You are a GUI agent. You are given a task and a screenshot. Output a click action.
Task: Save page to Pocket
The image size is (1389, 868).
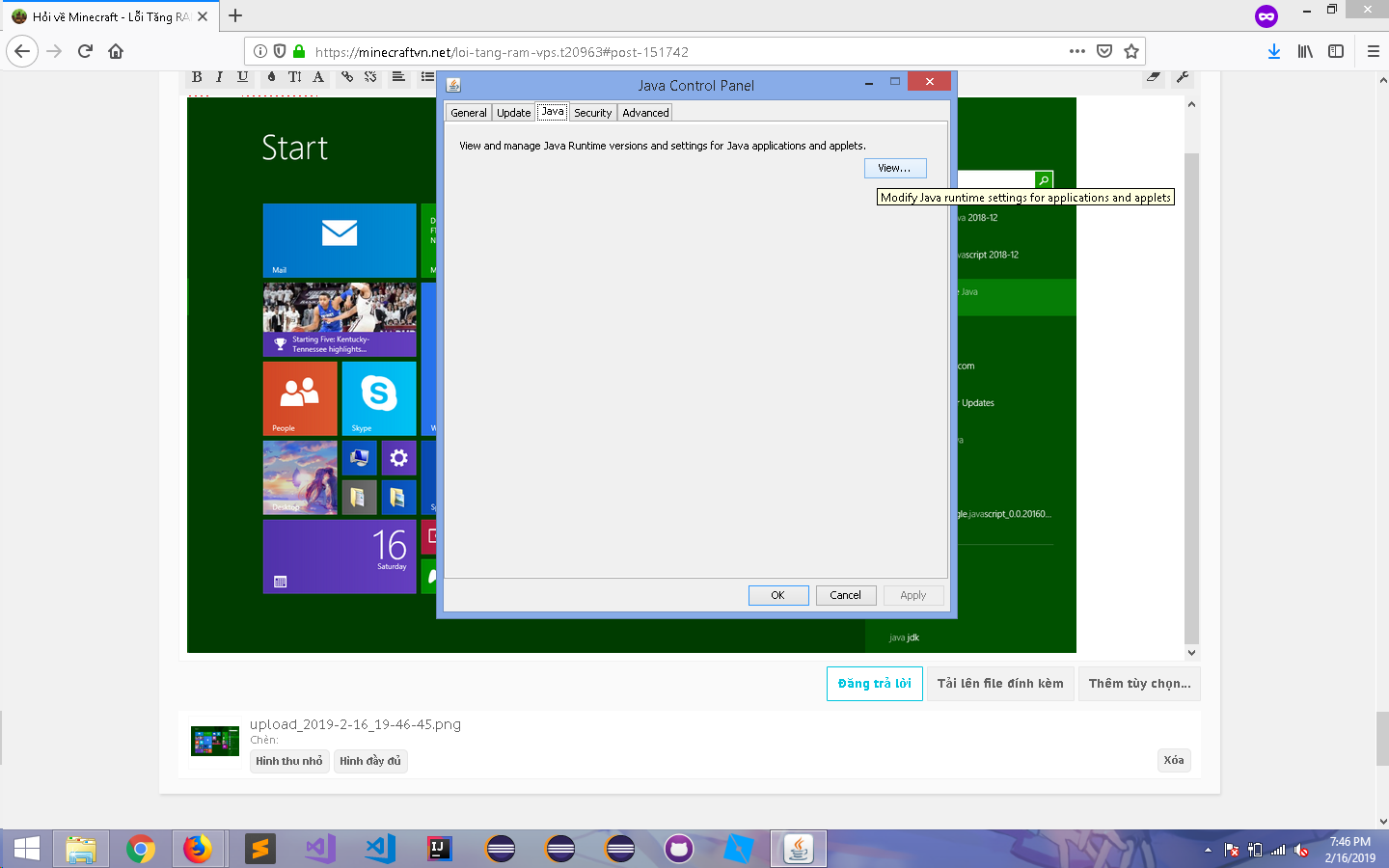point(1104,51)
